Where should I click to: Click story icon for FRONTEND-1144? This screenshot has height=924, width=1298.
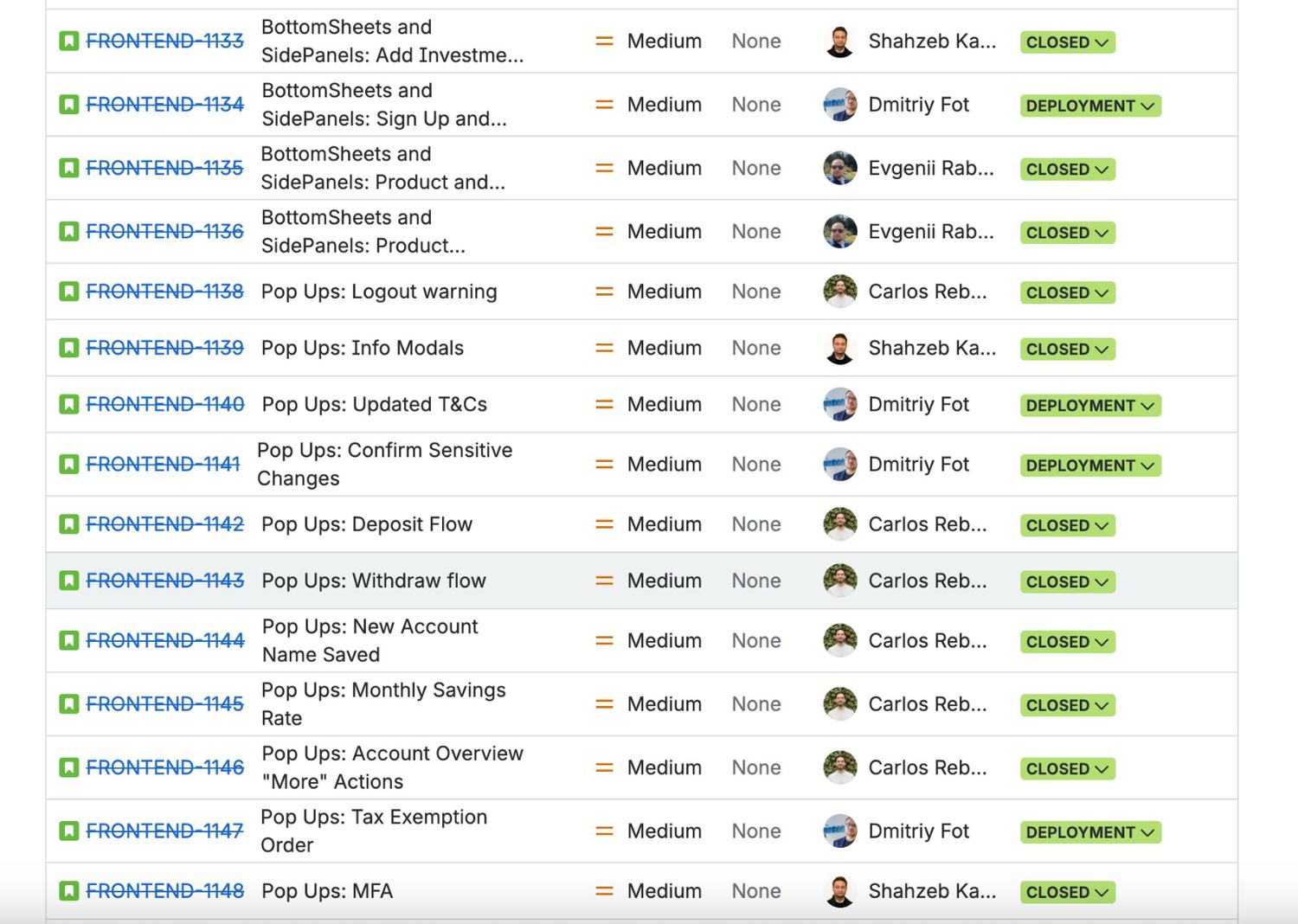(x=69, y=640)
